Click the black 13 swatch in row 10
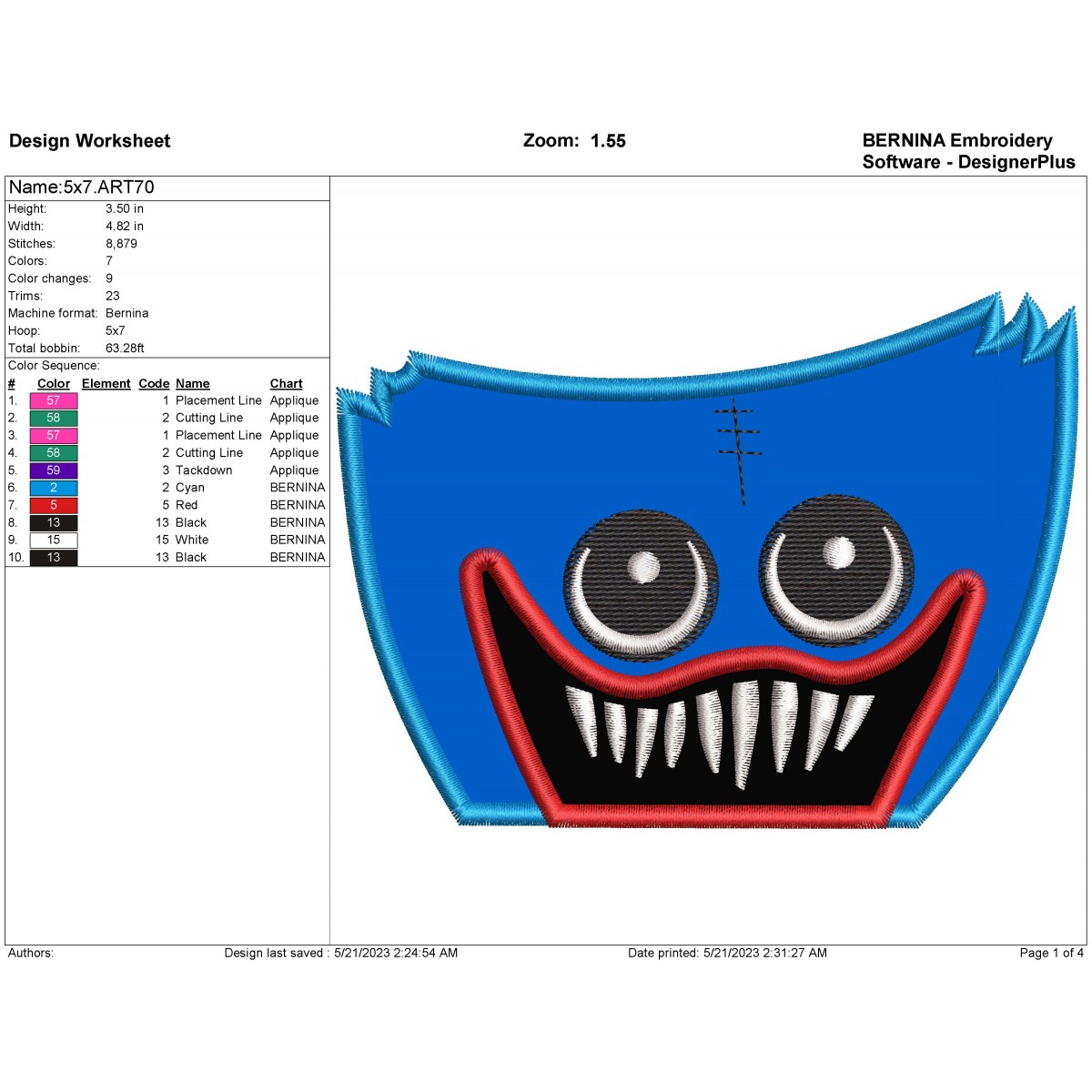The width and height of the screenshot is (1092, 1092). click(54, 557)
